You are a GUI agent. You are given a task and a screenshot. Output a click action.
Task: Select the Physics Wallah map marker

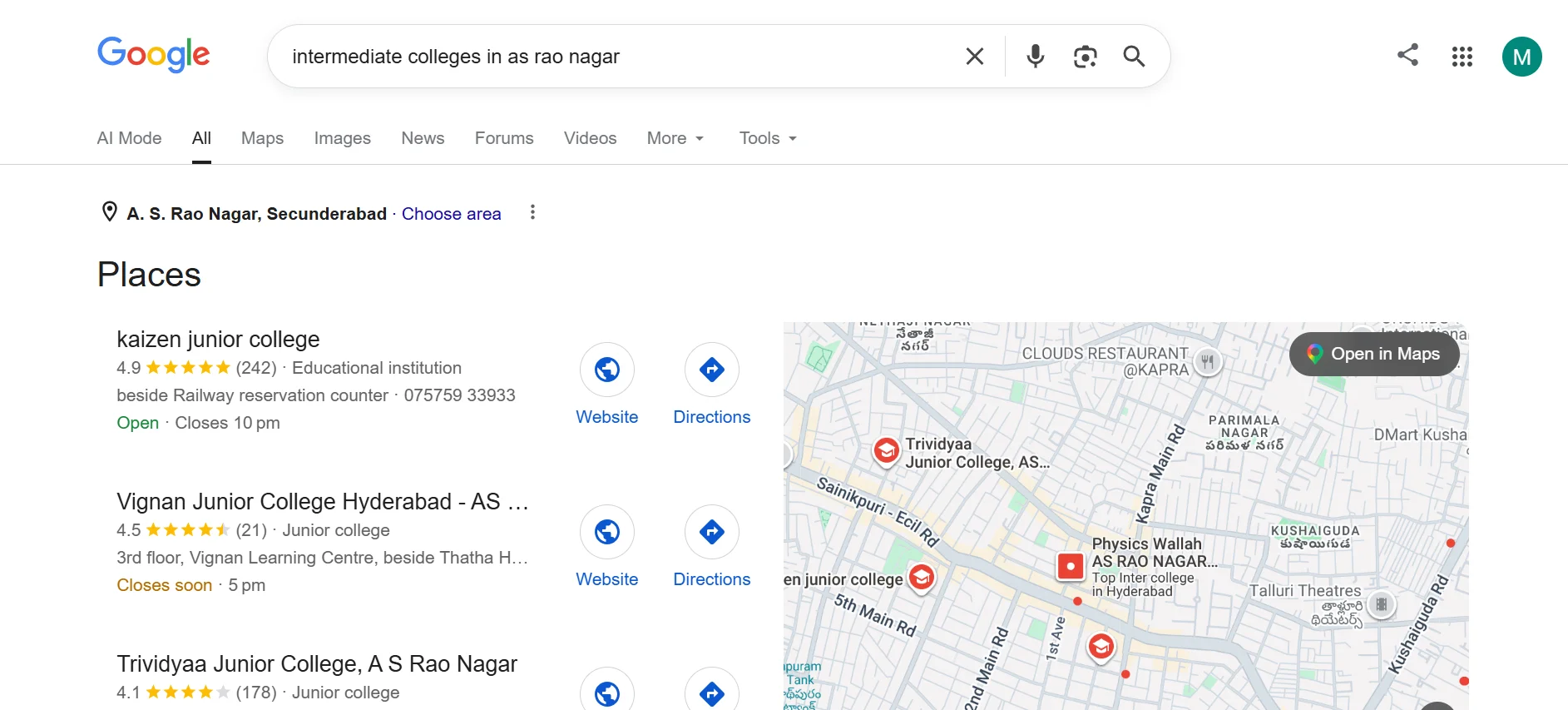[1071, 567]
